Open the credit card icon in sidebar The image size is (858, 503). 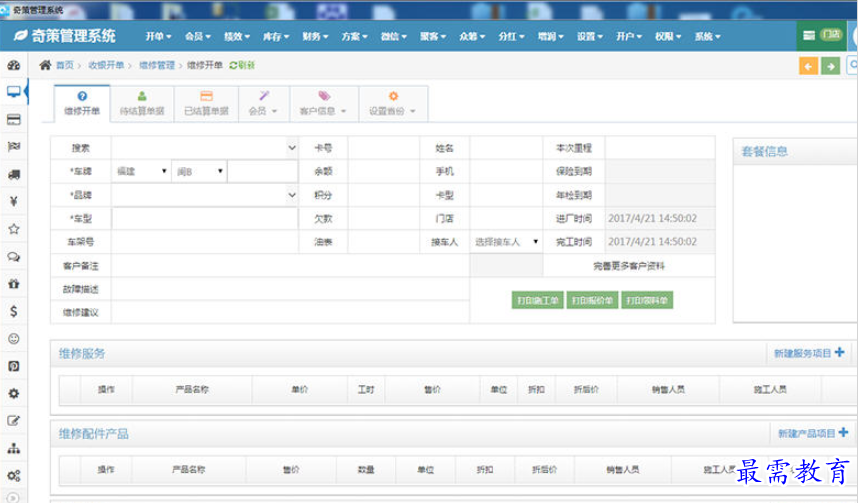(x=14, y=119)
